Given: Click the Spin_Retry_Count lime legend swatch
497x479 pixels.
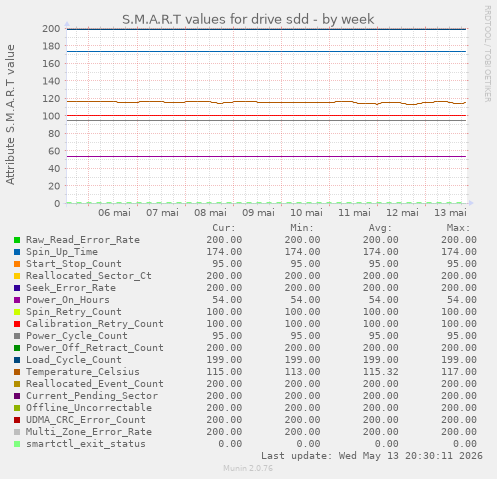Looking at the screenshot, I should pos(17,312).
